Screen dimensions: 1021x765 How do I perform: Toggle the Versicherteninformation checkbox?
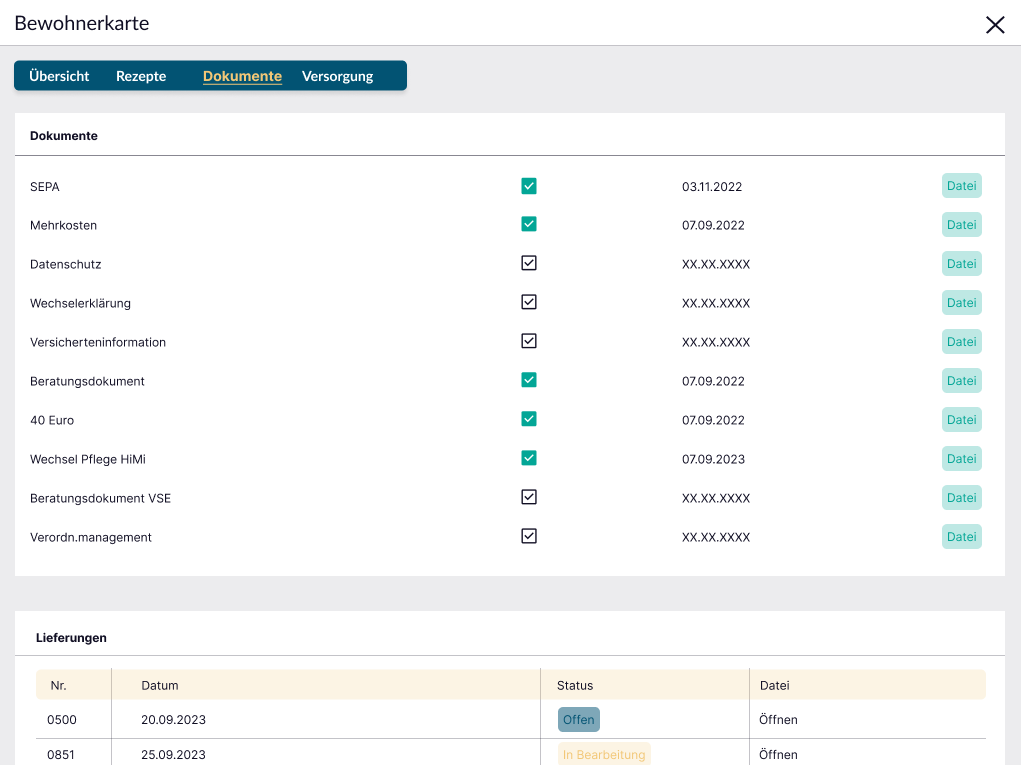tap(529, 341)
